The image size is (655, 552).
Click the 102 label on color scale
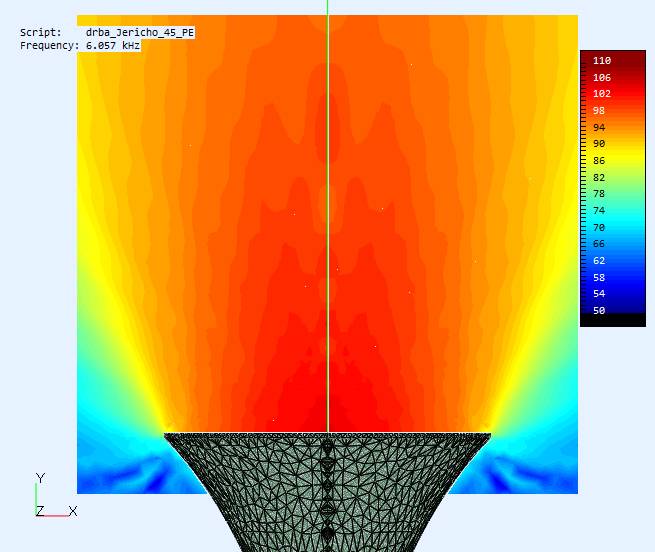602,94
